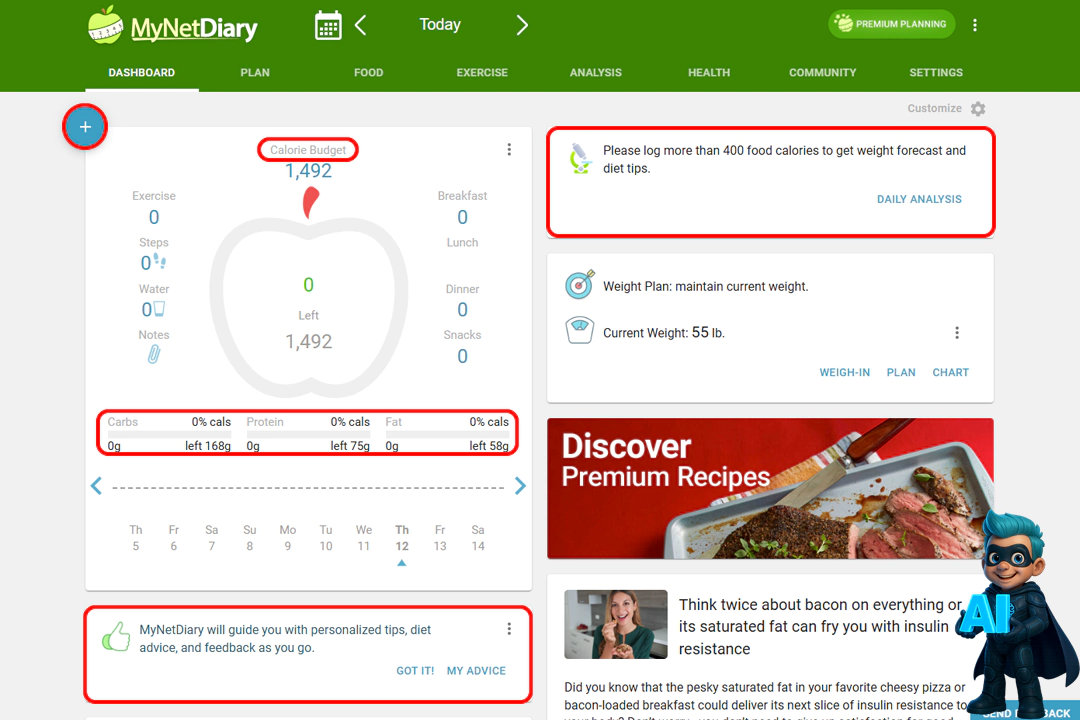Open the ANALYSIS section
The height and width of the screenshot is (720, 1080).
(595, 72)
